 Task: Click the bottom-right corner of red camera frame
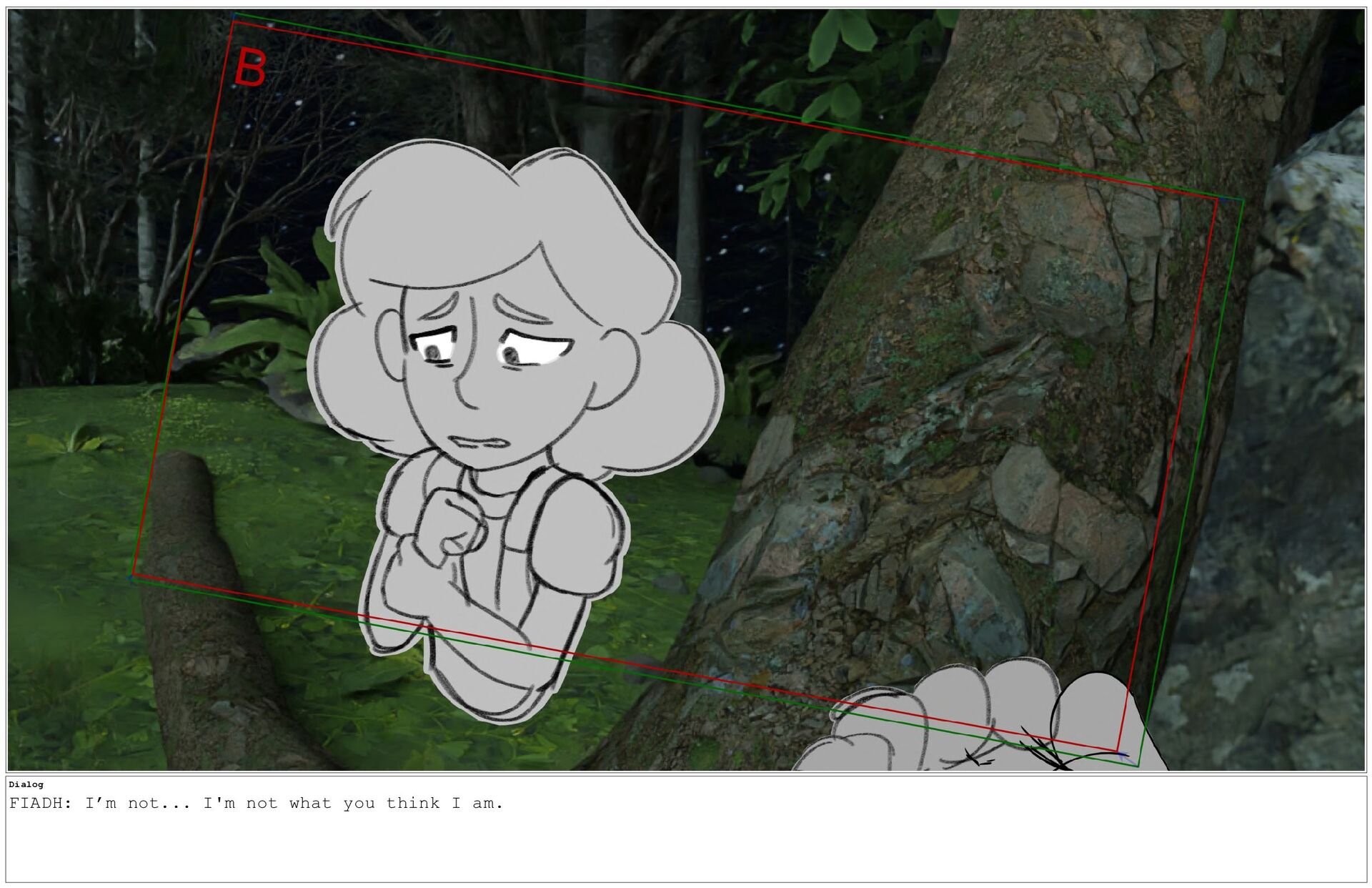pyautogui.click(x=1117, y=751)
